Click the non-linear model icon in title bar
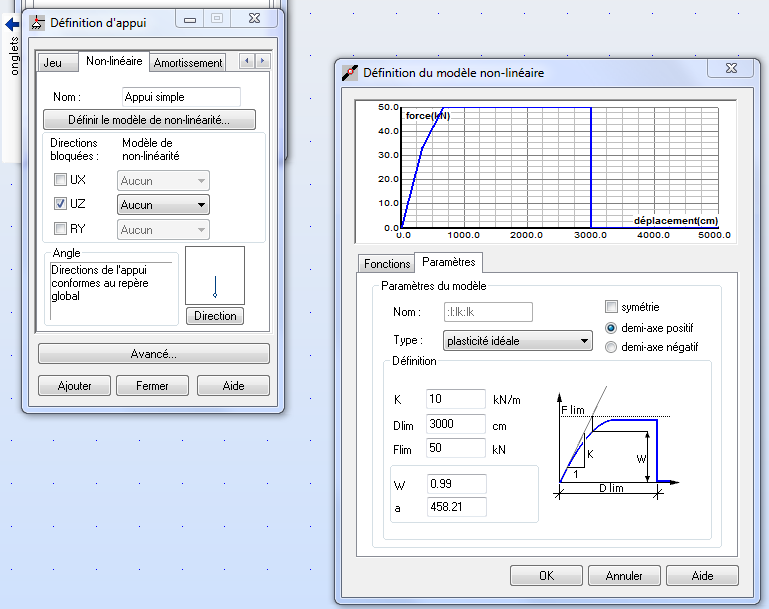 point(350,73)
